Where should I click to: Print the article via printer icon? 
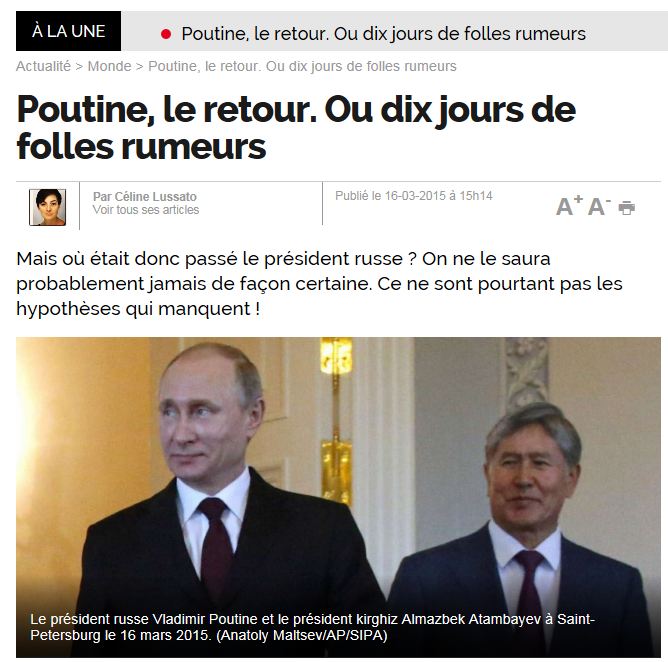coord(627,207)
